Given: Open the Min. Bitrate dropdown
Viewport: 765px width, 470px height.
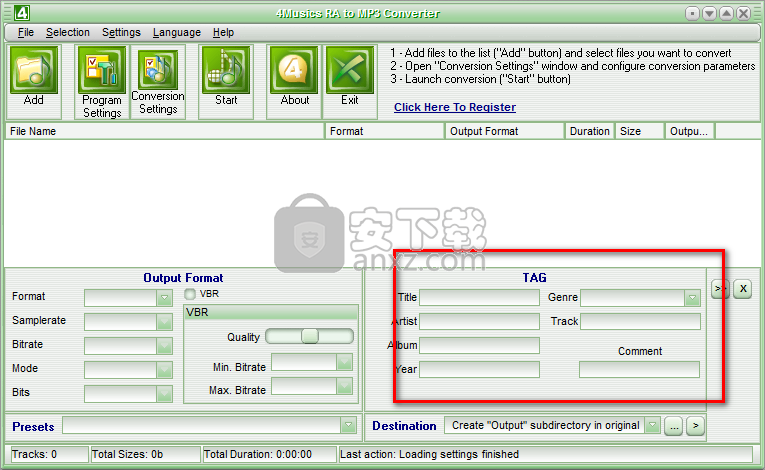Looking at the screenshot, I should 344,362.
